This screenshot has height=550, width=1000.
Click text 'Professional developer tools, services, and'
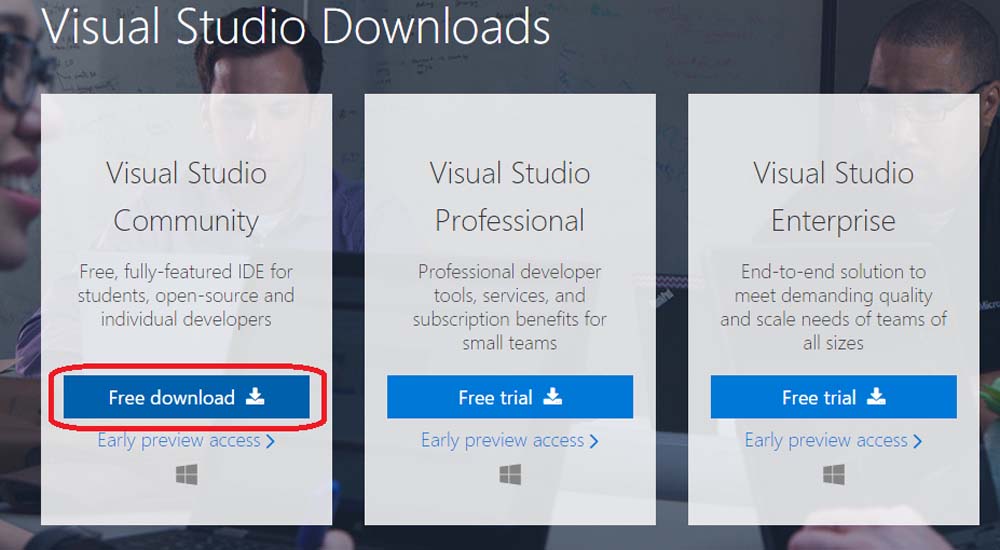click(510, 283)
